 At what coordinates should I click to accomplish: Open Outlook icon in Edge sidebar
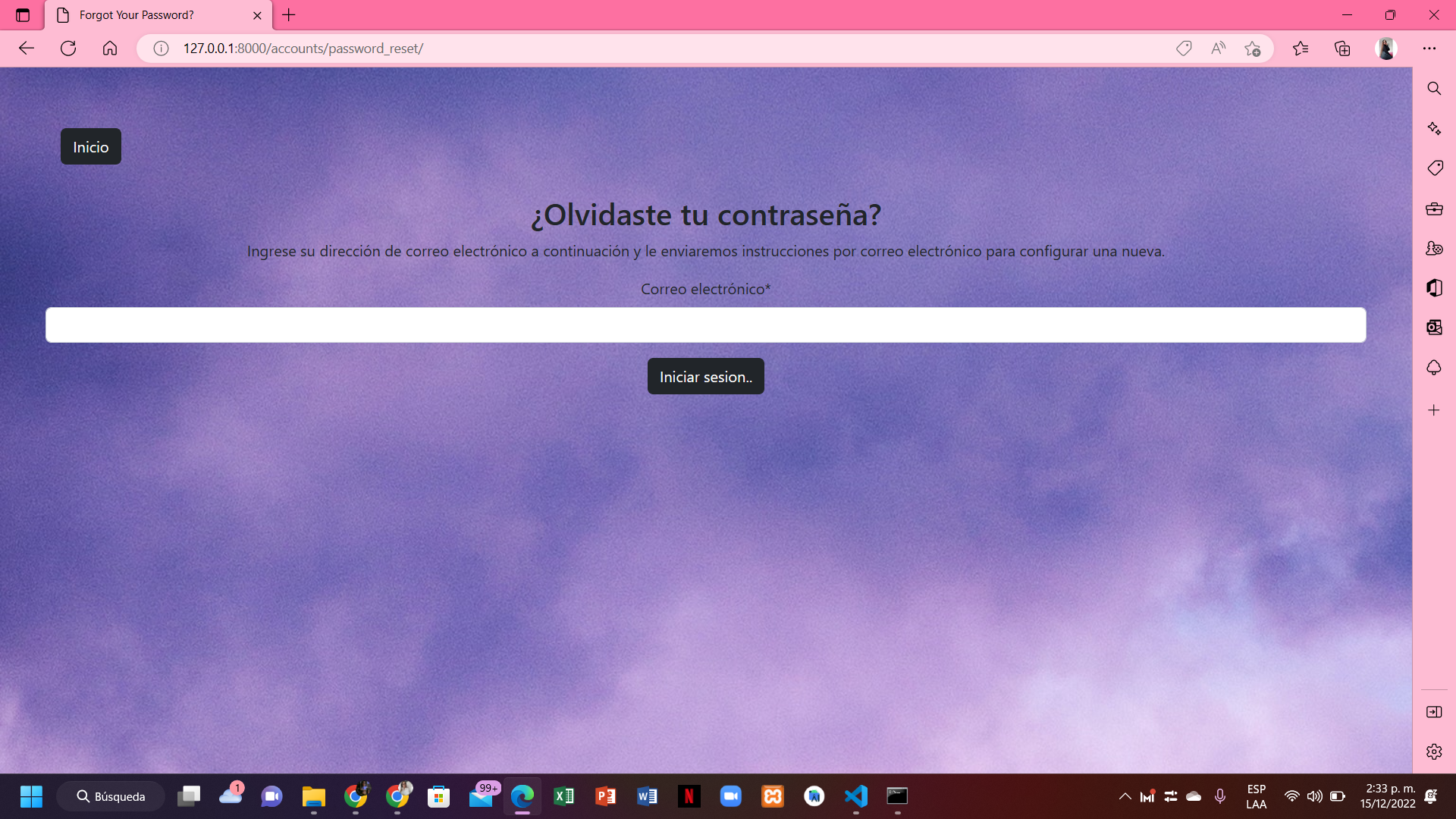[x=1433, y=328]
